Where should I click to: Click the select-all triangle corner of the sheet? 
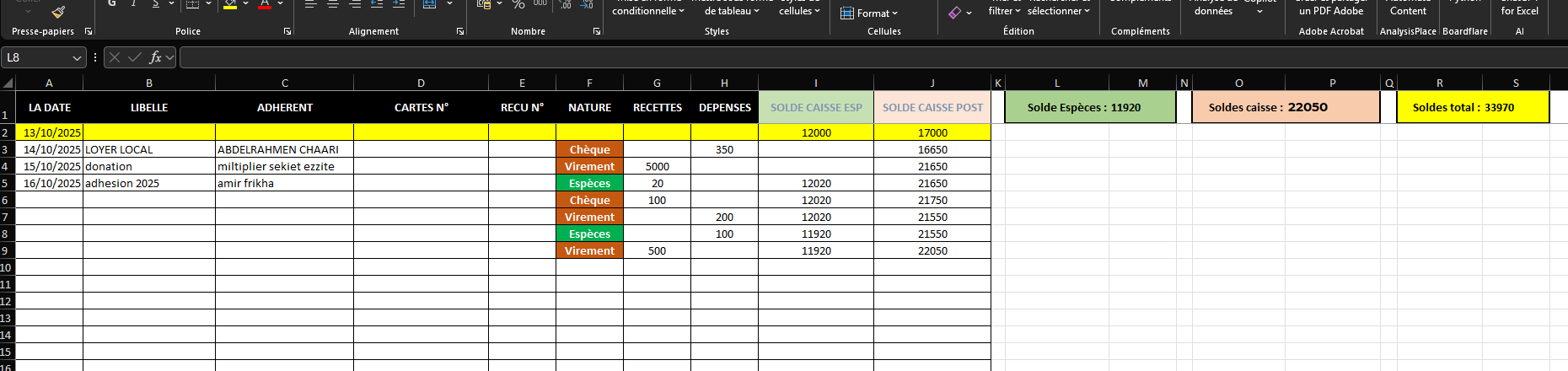[8, 83]
